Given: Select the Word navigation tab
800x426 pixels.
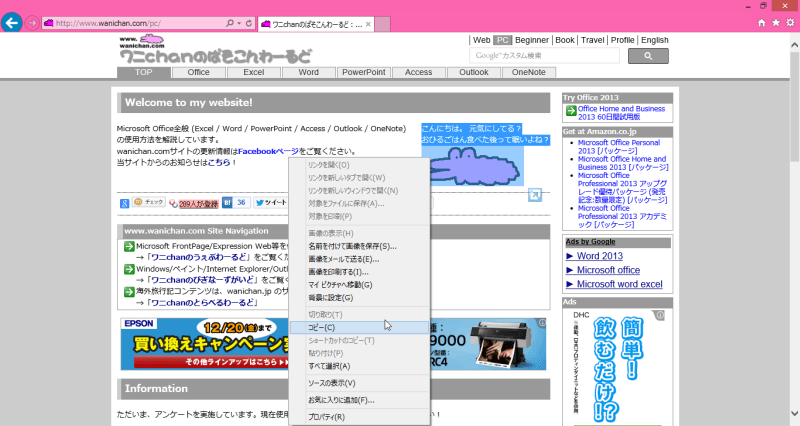Looking at the screenshot, I should click(x=309, y=72).
